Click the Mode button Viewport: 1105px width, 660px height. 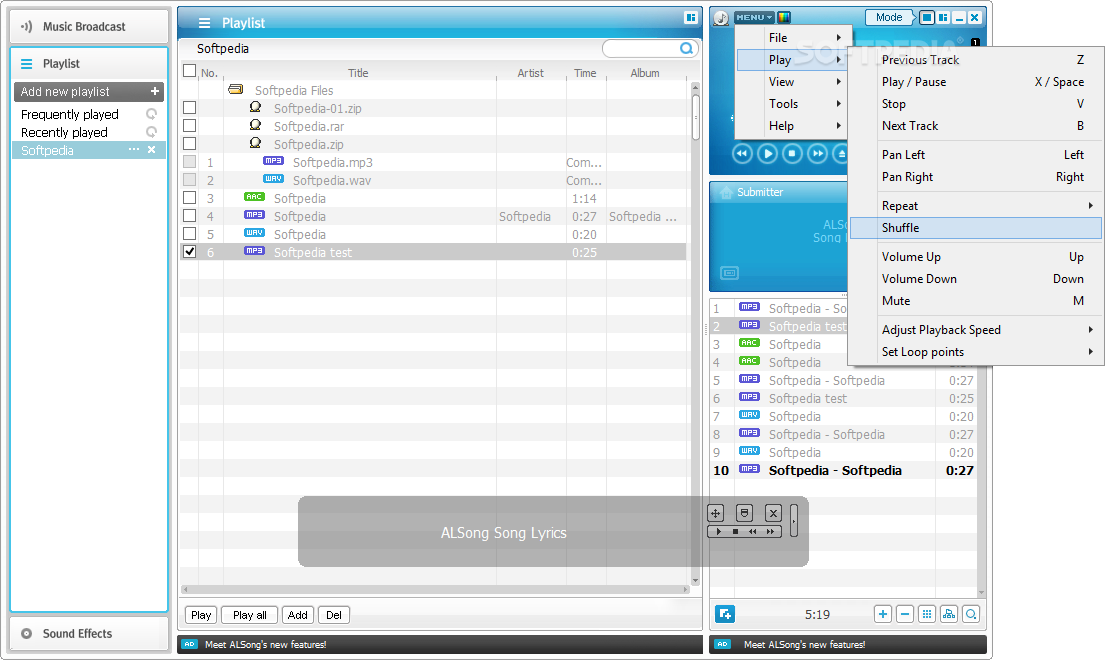[x=889, y=18]
